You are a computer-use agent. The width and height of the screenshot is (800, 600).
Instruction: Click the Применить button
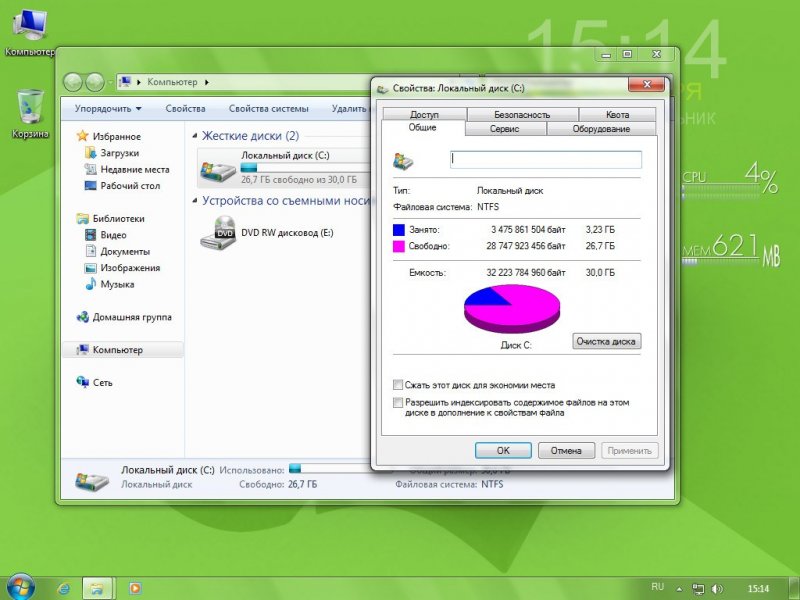(630, 451)
